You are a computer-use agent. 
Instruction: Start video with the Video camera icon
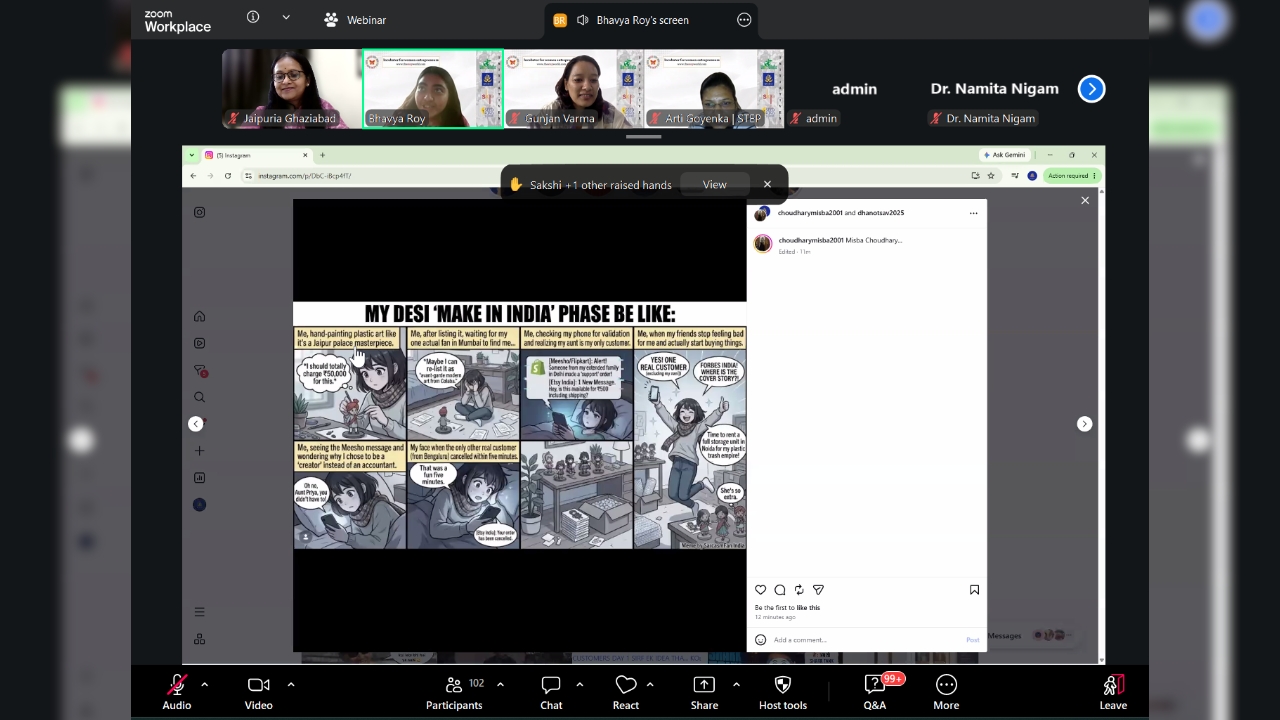click(258, 685)
